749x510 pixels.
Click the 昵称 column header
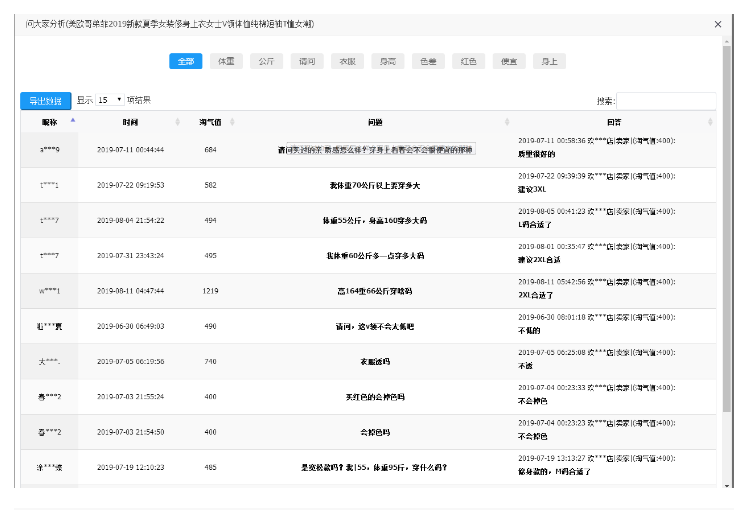(49, 122)
